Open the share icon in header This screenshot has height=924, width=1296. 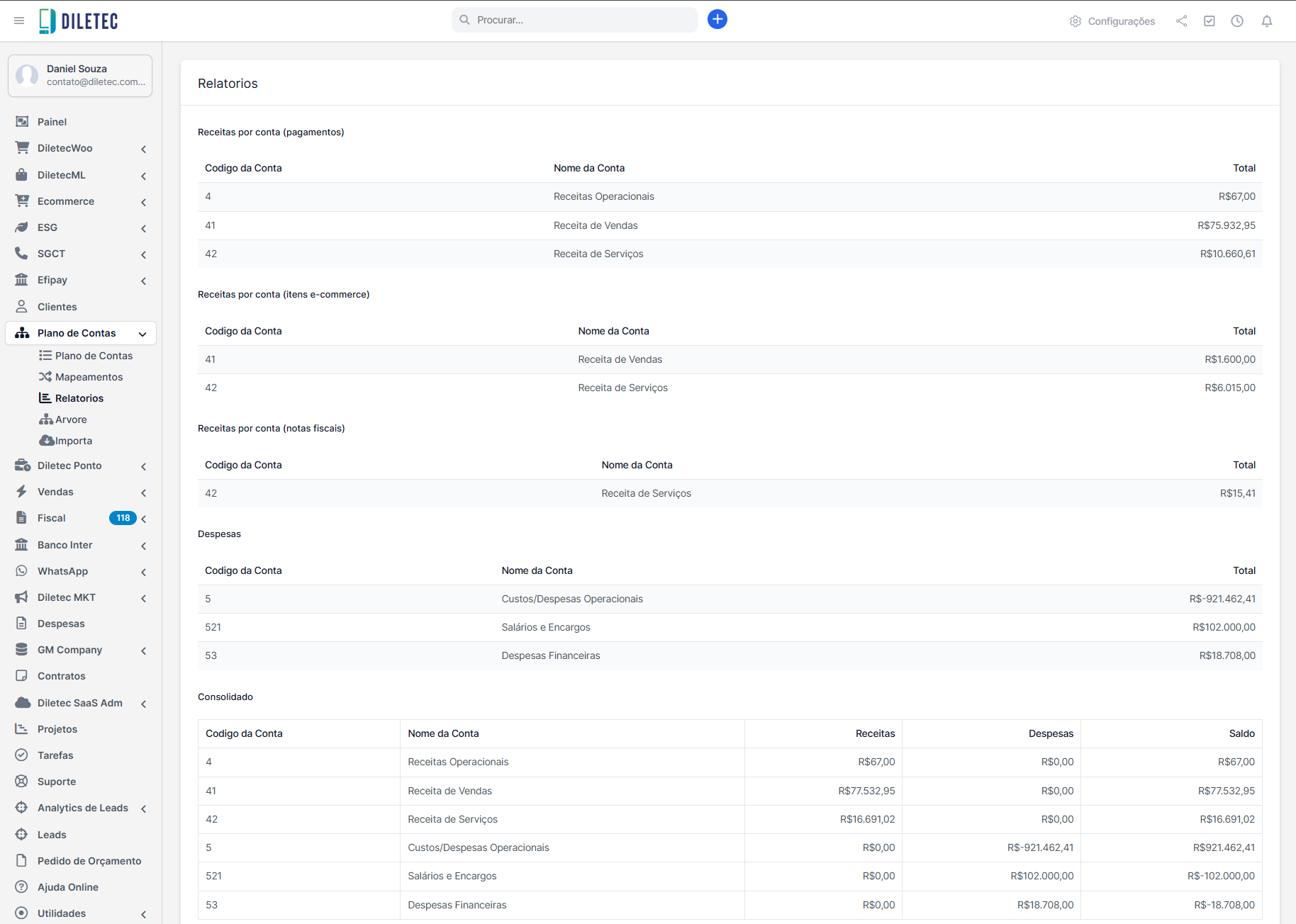pyautogui.click(x=1181, y=21)
